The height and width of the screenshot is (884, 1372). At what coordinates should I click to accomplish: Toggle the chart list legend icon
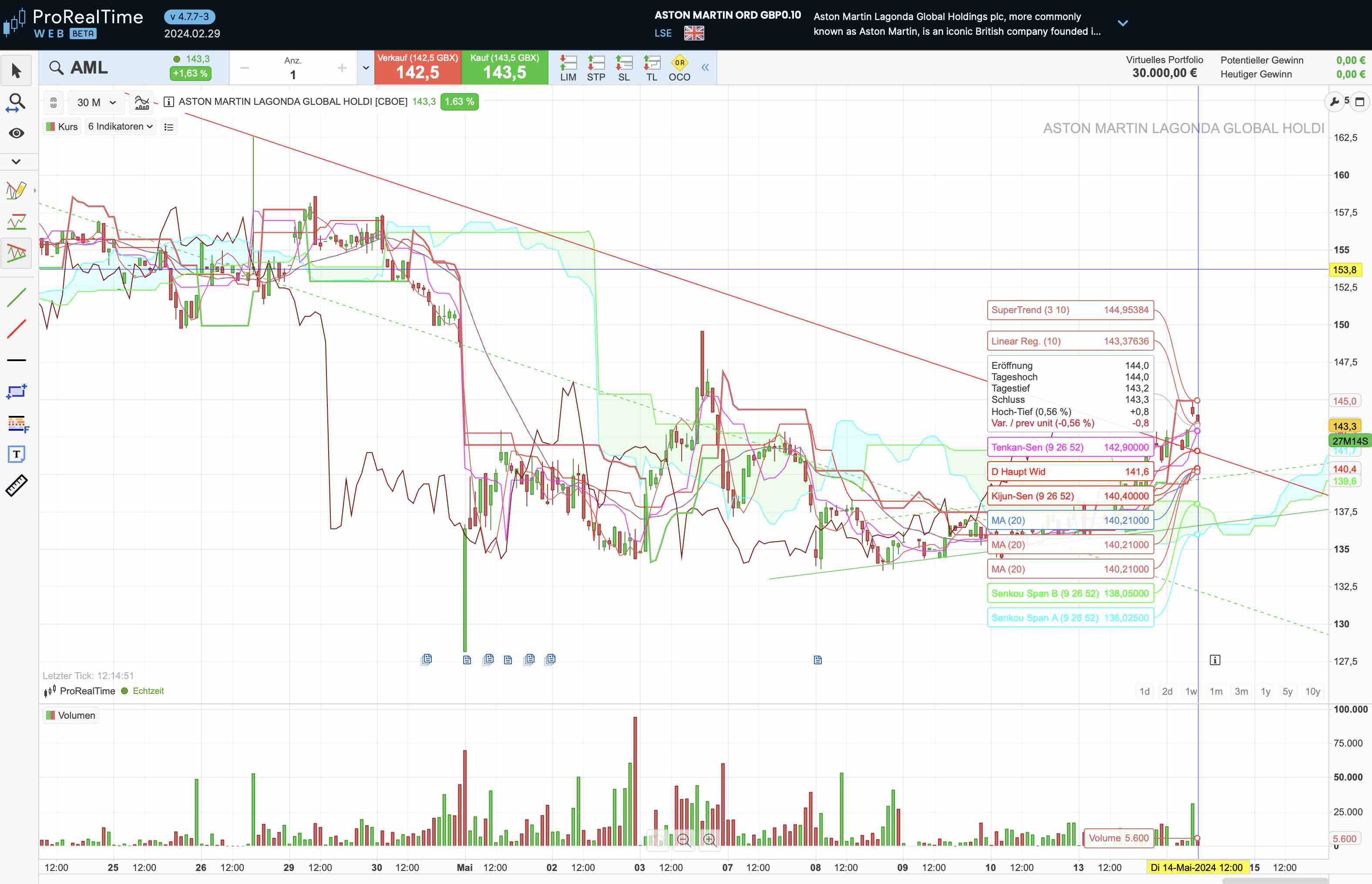(x=168, y=127)
